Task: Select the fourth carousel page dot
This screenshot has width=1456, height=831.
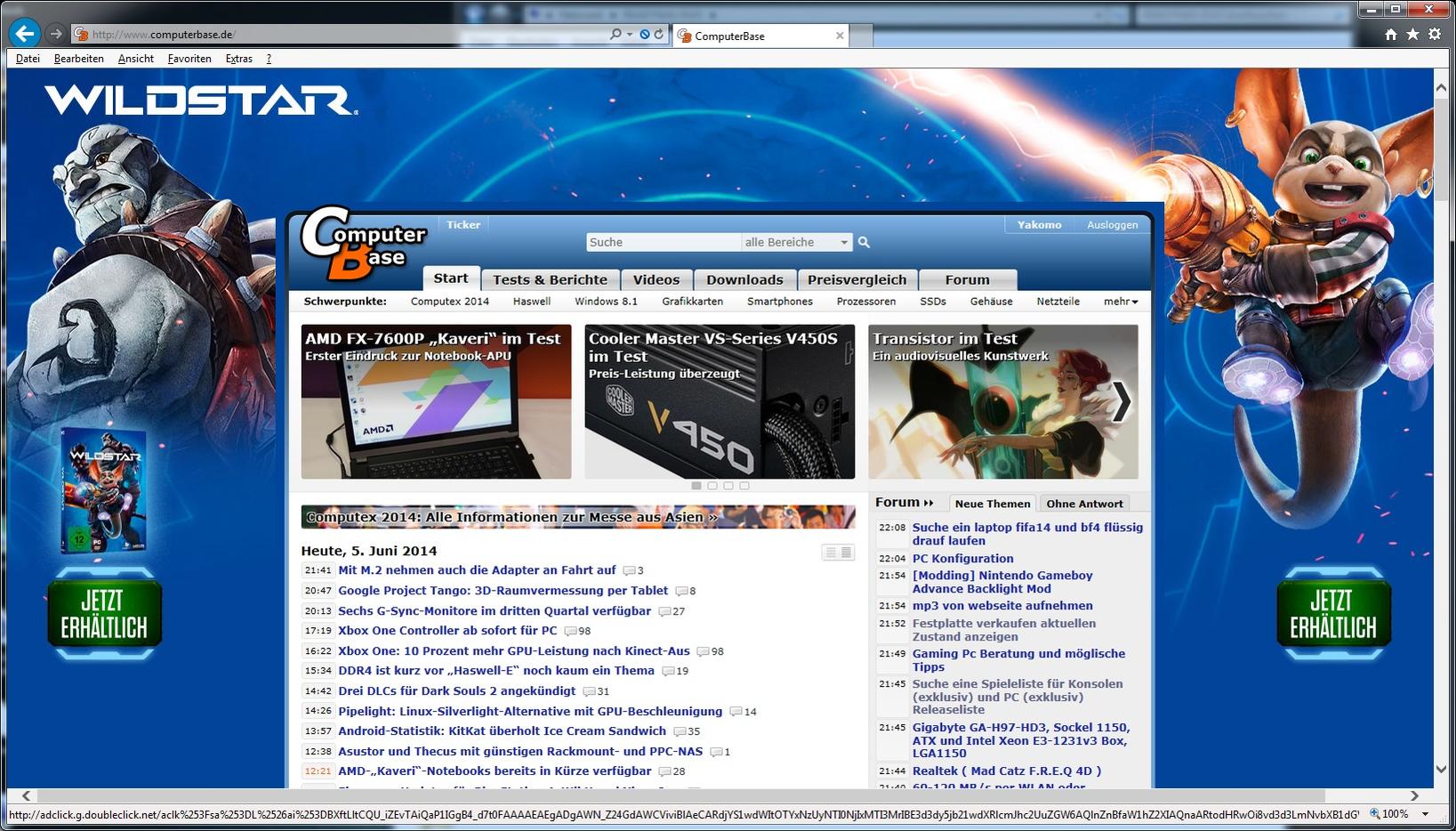Action: click(744, 486)
